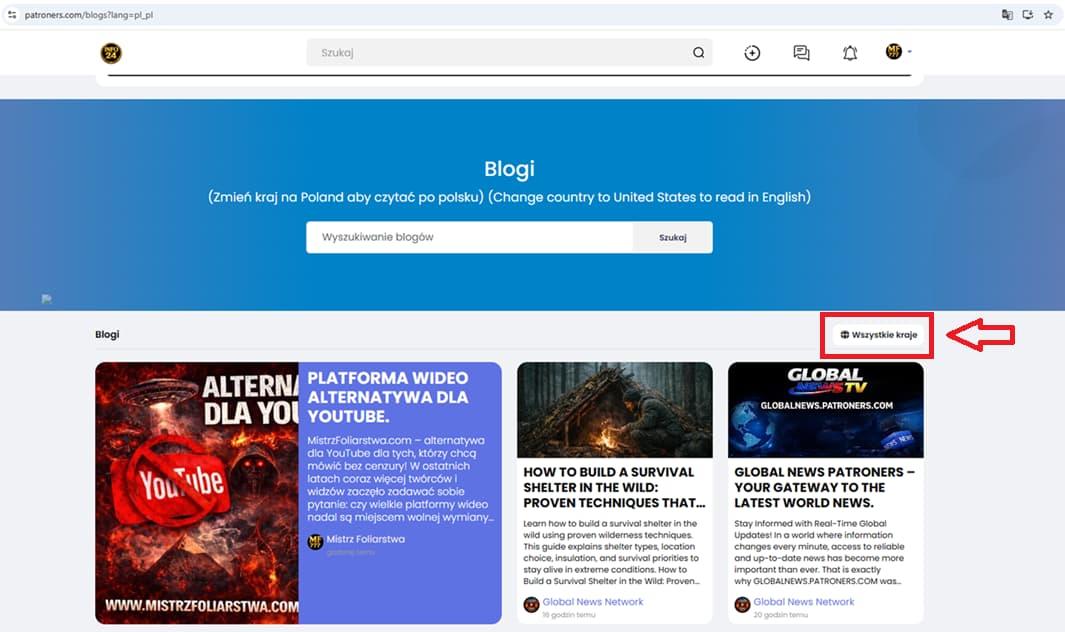
Task: Click the Szukaj button for blog search
Action: point(672,237)
